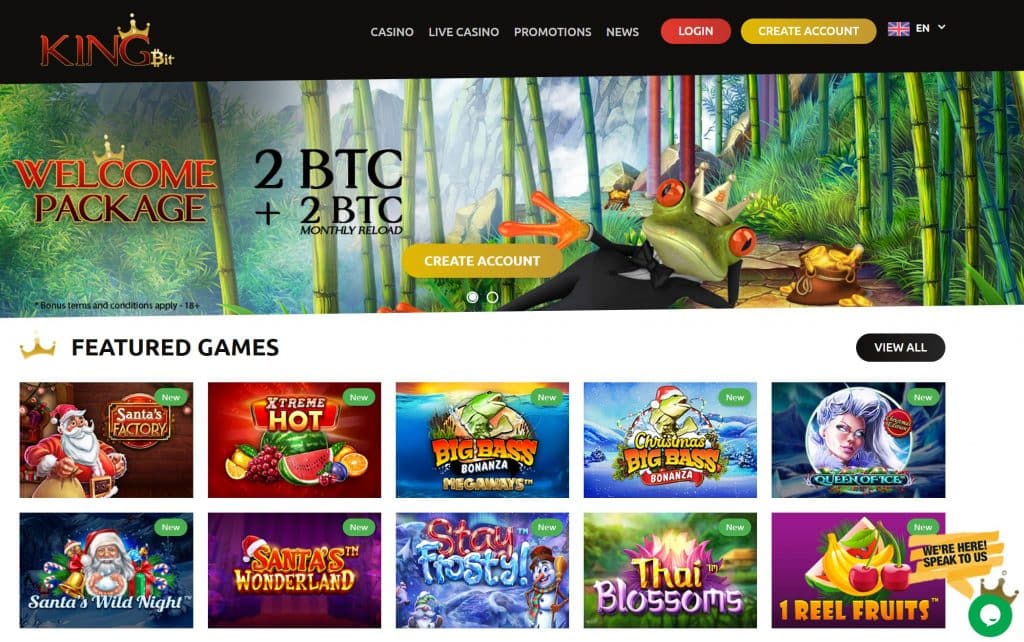Select the Queen of Ice game tile
Viewport: 1024px width, 642px height.
[858, 440]
